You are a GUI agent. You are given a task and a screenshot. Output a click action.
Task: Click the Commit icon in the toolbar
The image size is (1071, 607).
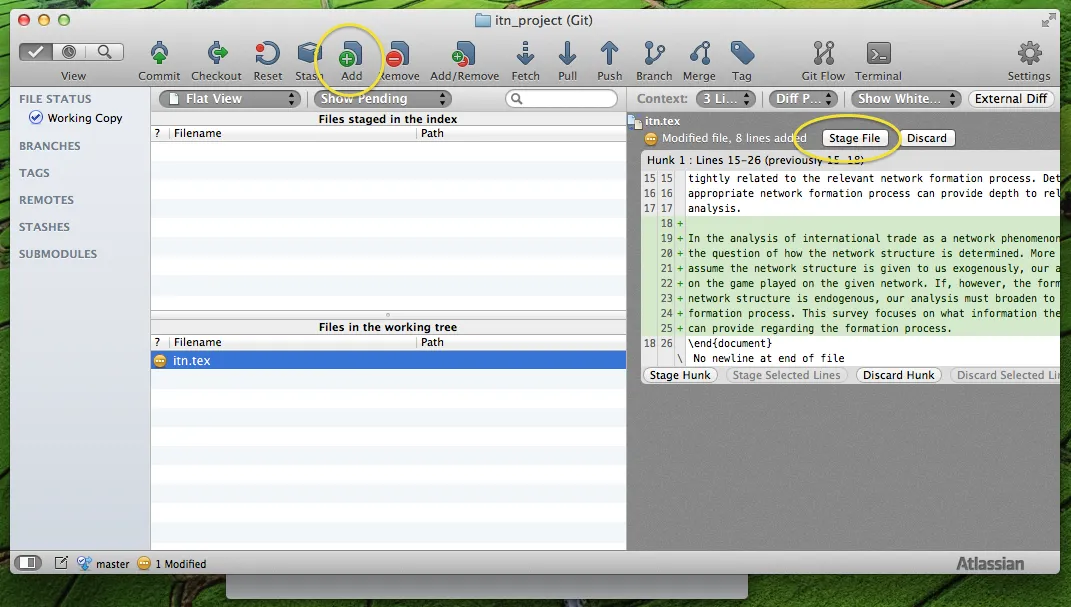coord(158,54)
